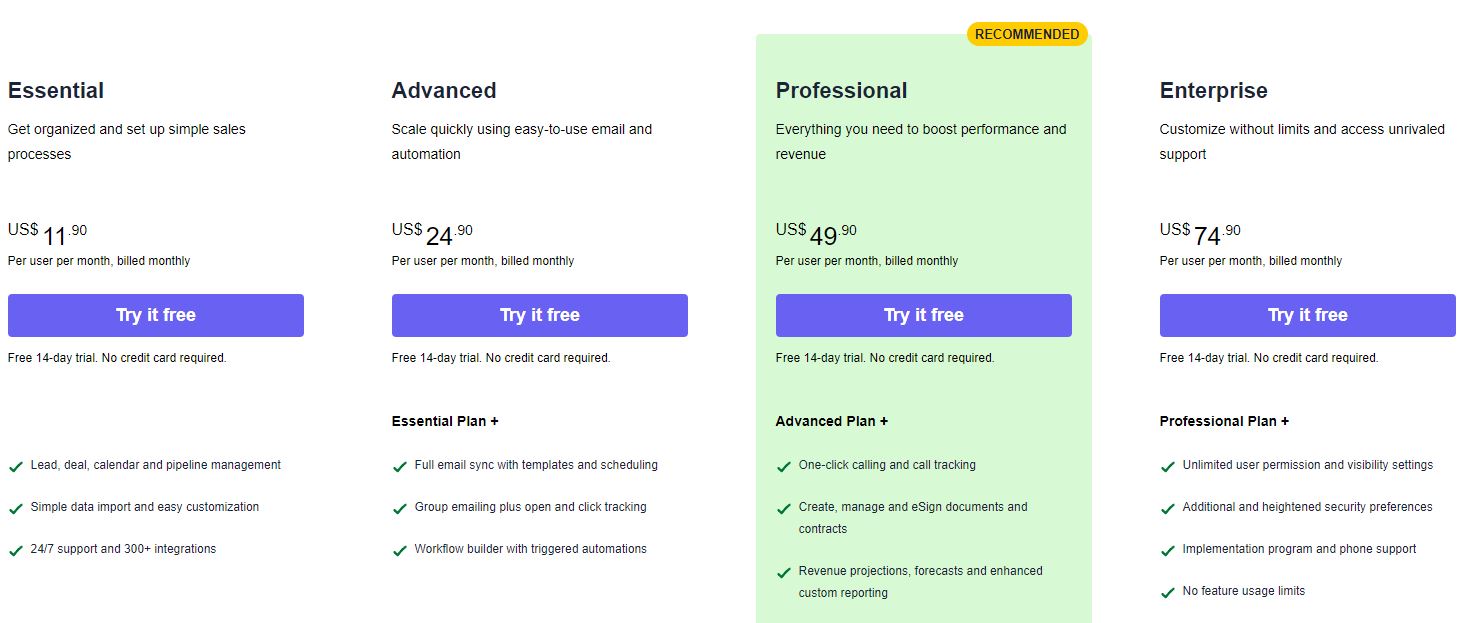Click checkmark next to Simple data import
1461x623 pixels.
pos(16,508)
